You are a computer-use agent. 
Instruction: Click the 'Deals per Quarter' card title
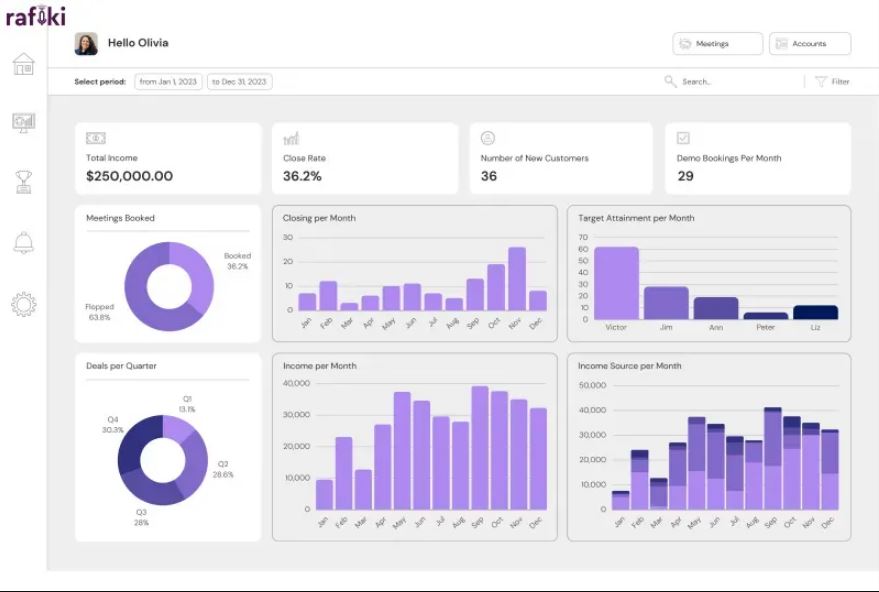121,366
